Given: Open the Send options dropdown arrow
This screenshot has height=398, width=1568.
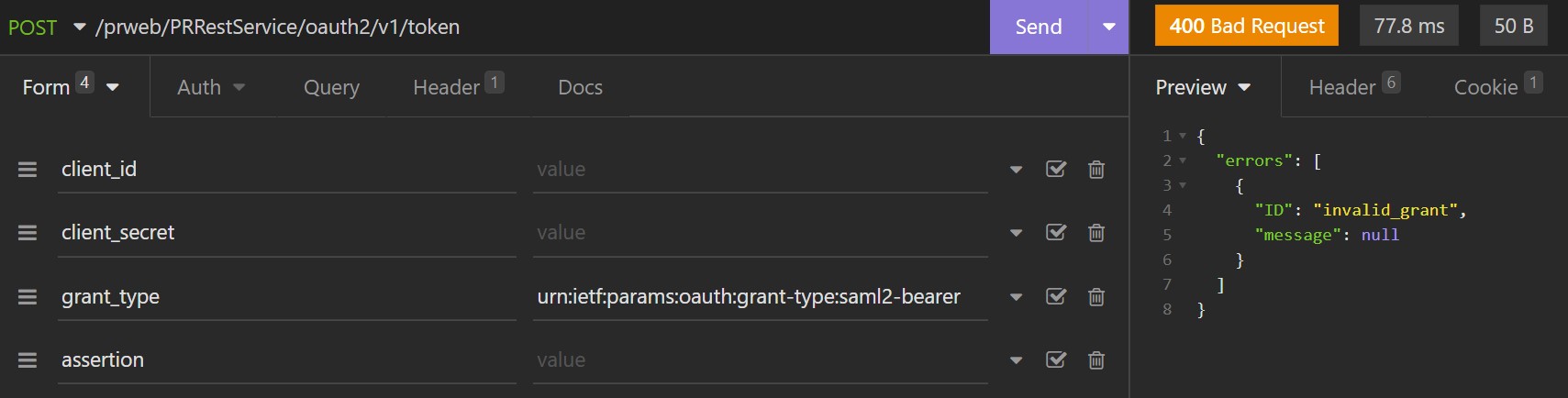Looking at the screenshot, I should (1108, 27).
